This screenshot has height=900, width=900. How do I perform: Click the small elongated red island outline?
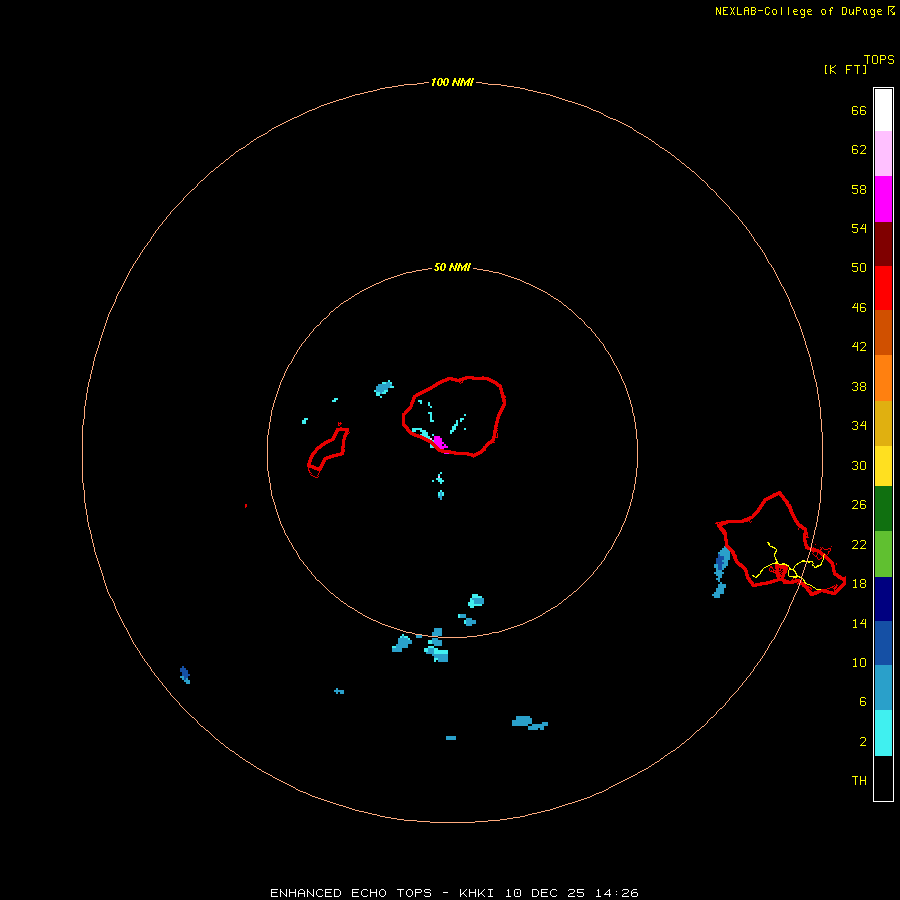click(x=328, y=451)
